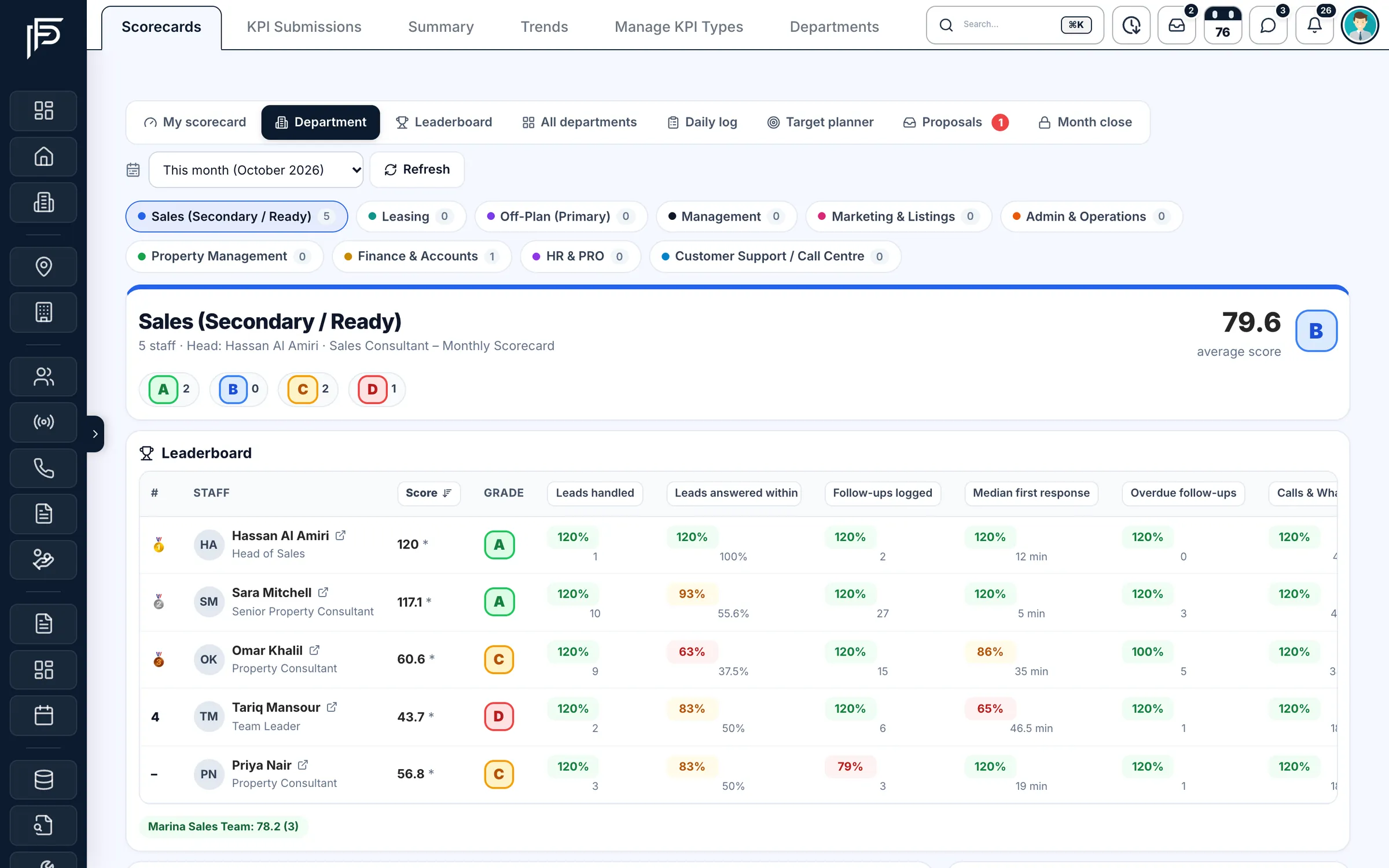This screenshot has width=1389, height=868.
Task: Click the clock history icon in header
Action: [1131, 25]
